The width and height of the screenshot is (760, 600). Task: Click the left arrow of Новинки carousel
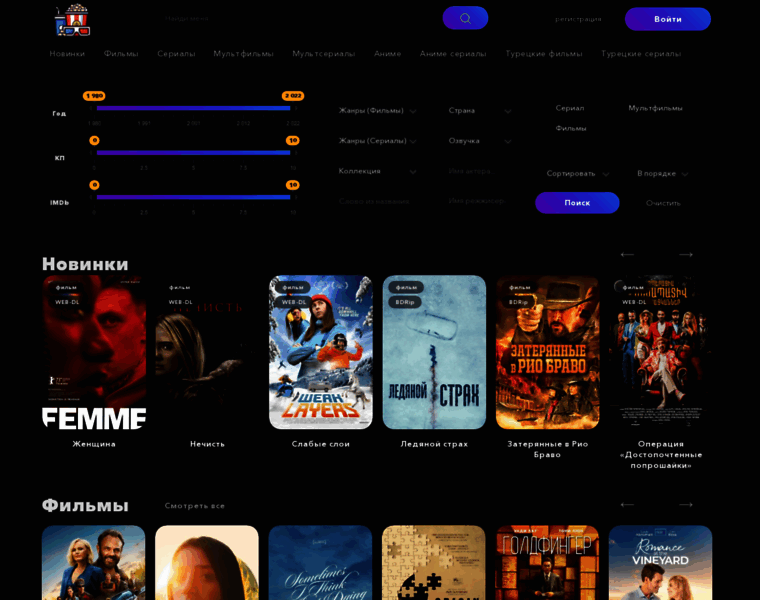pos(627,254)
